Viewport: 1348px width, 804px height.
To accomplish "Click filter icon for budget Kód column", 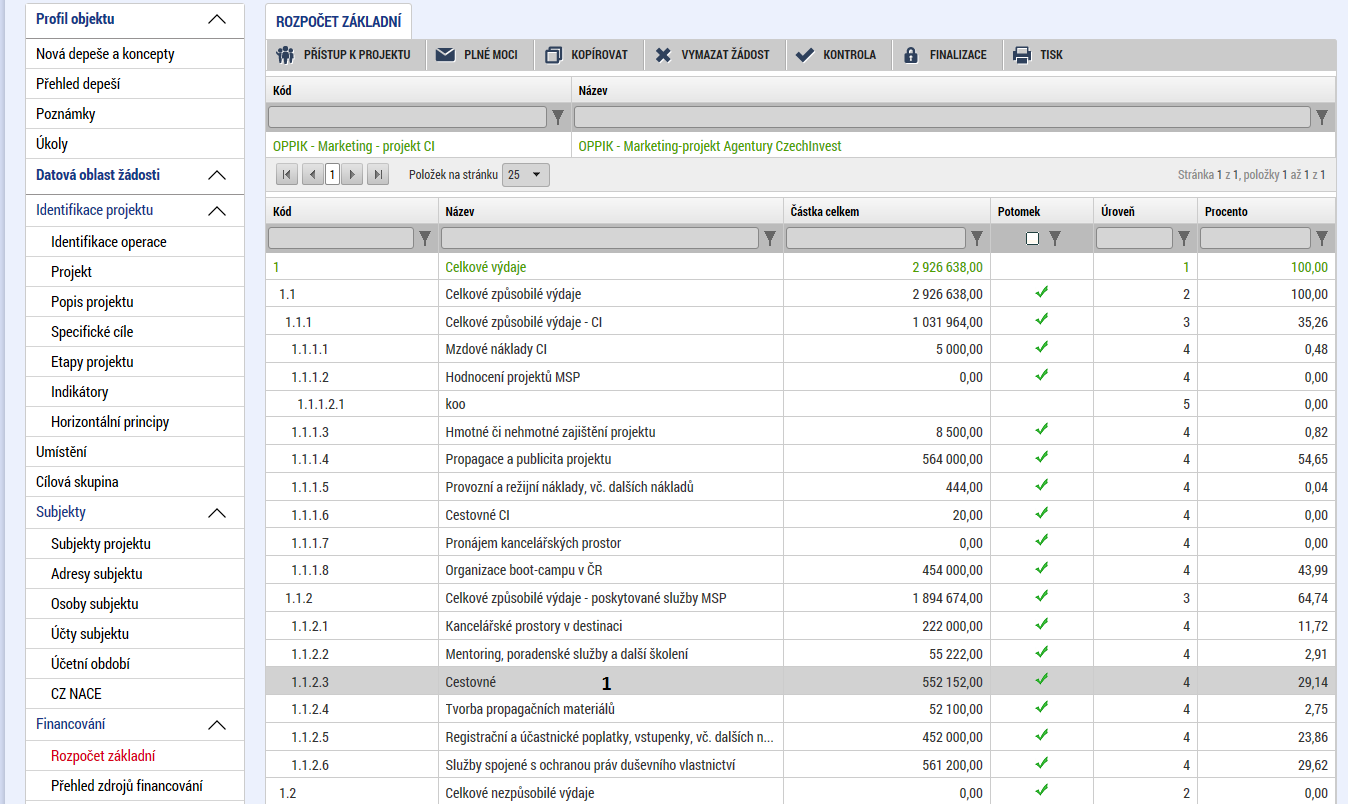I will (425, 238).
